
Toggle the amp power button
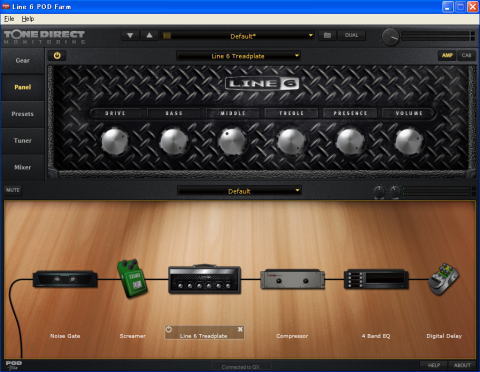coord(57,56)
